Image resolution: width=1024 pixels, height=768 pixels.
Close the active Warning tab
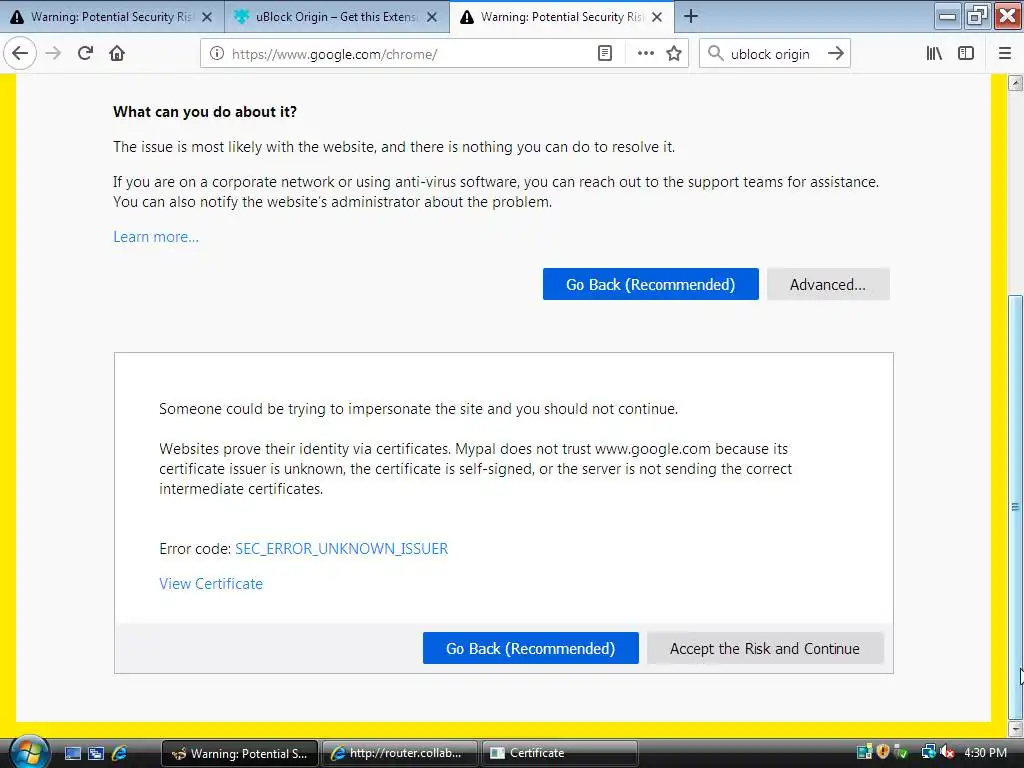pos(657,17)
